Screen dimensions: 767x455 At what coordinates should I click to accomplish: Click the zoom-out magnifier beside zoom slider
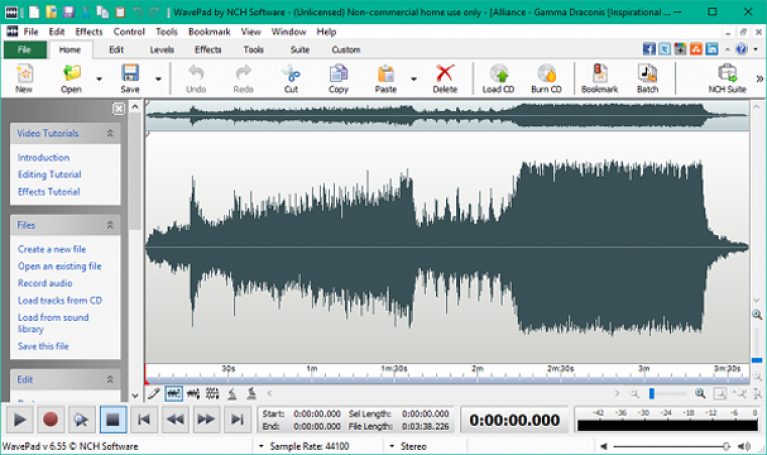pos(634,393)
